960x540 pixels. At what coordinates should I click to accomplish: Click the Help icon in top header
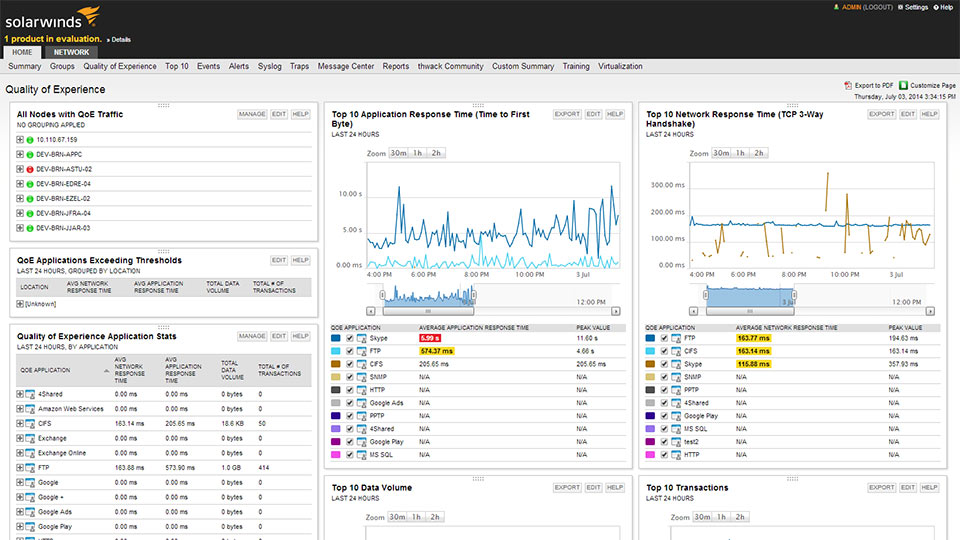pyautogui.click(x=936, y=8)
